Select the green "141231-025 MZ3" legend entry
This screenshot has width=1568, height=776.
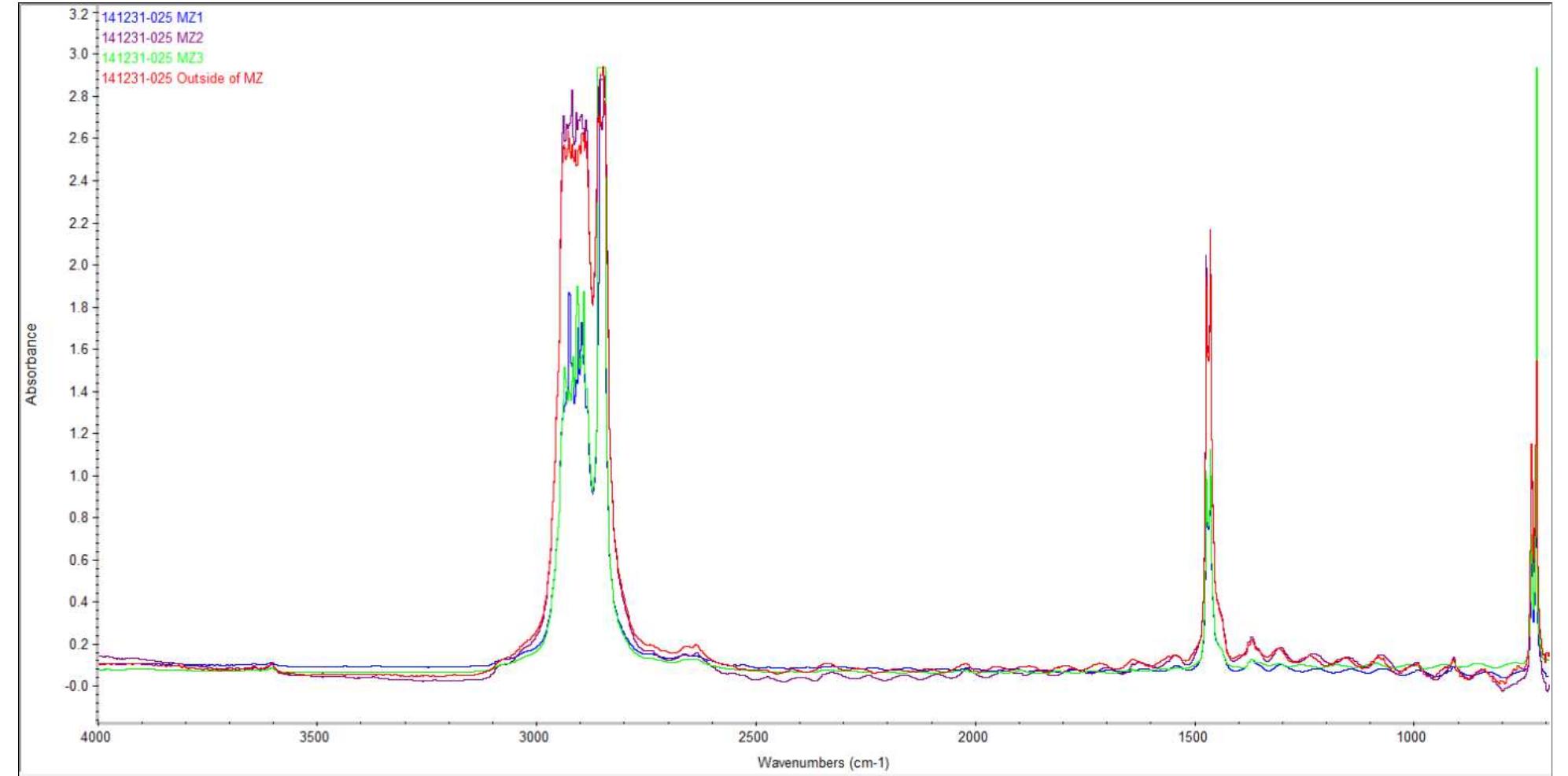(x=153, y=58)
